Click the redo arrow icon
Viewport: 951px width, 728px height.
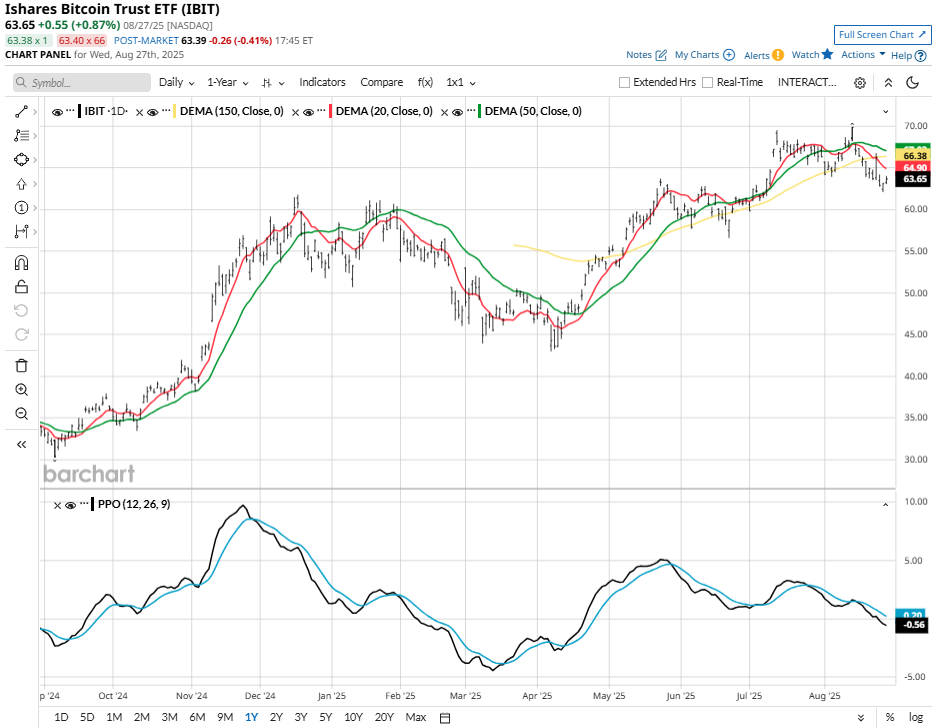pos(21,334)
